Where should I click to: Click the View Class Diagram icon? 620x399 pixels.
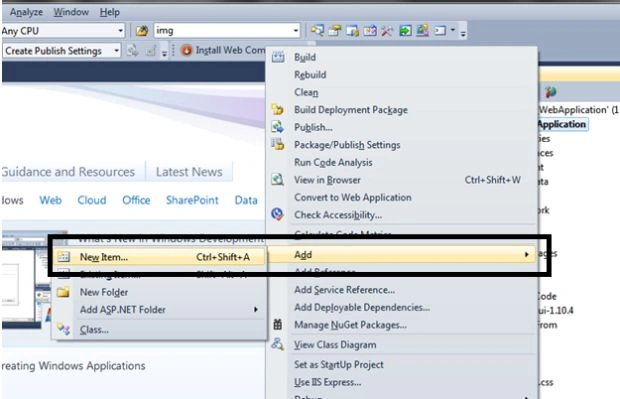click(x=278, y=344)
